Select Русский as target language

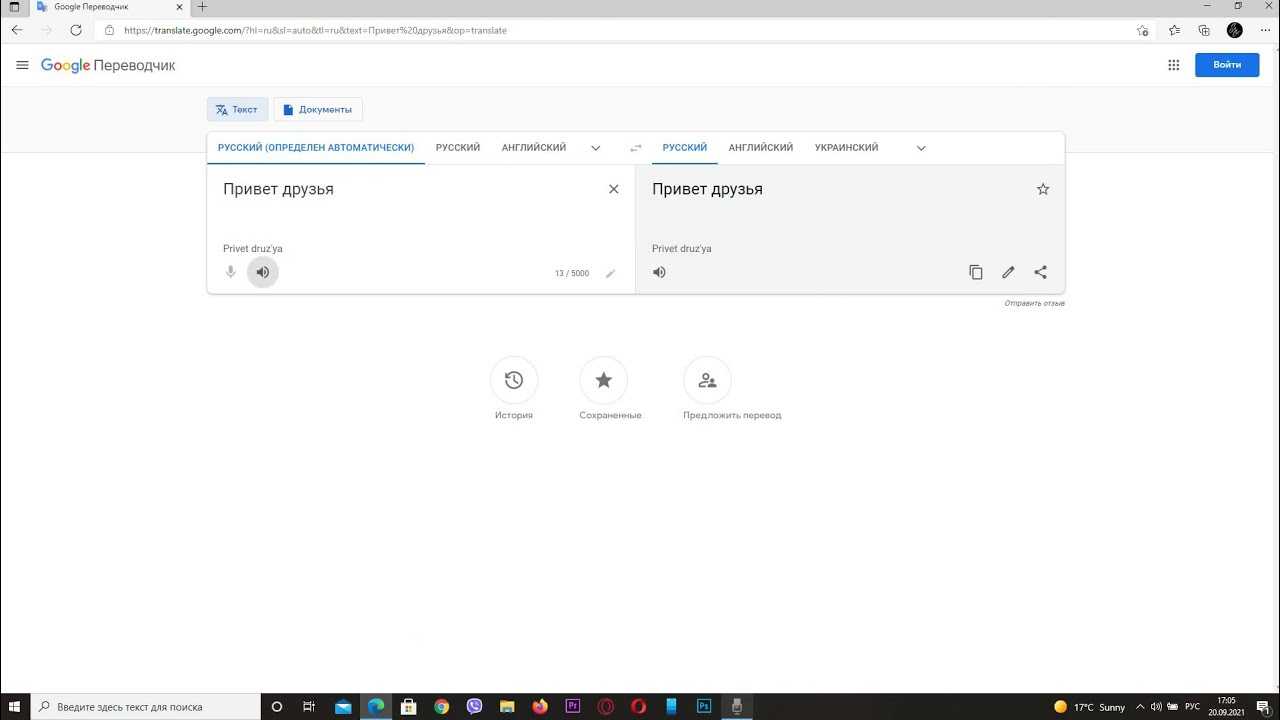click(685, 148)
